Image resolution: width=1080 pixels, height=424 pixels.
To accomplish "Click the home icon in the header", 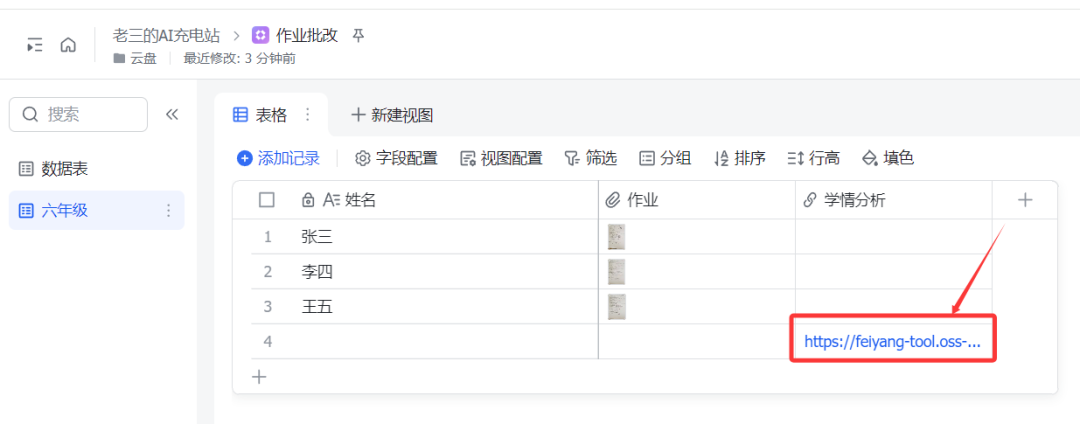I will 68,45.
